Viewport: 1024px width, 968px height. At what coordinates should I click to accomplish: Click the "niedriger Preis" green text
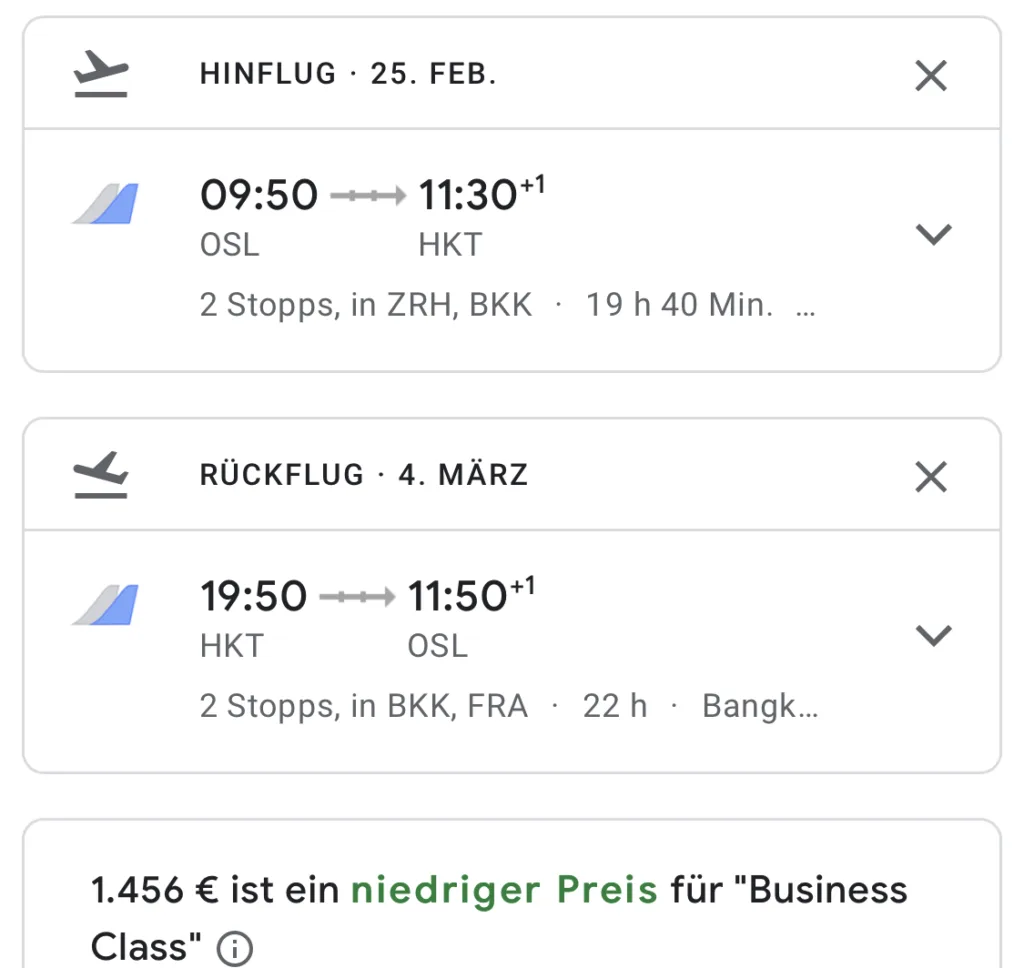[504, 890]
